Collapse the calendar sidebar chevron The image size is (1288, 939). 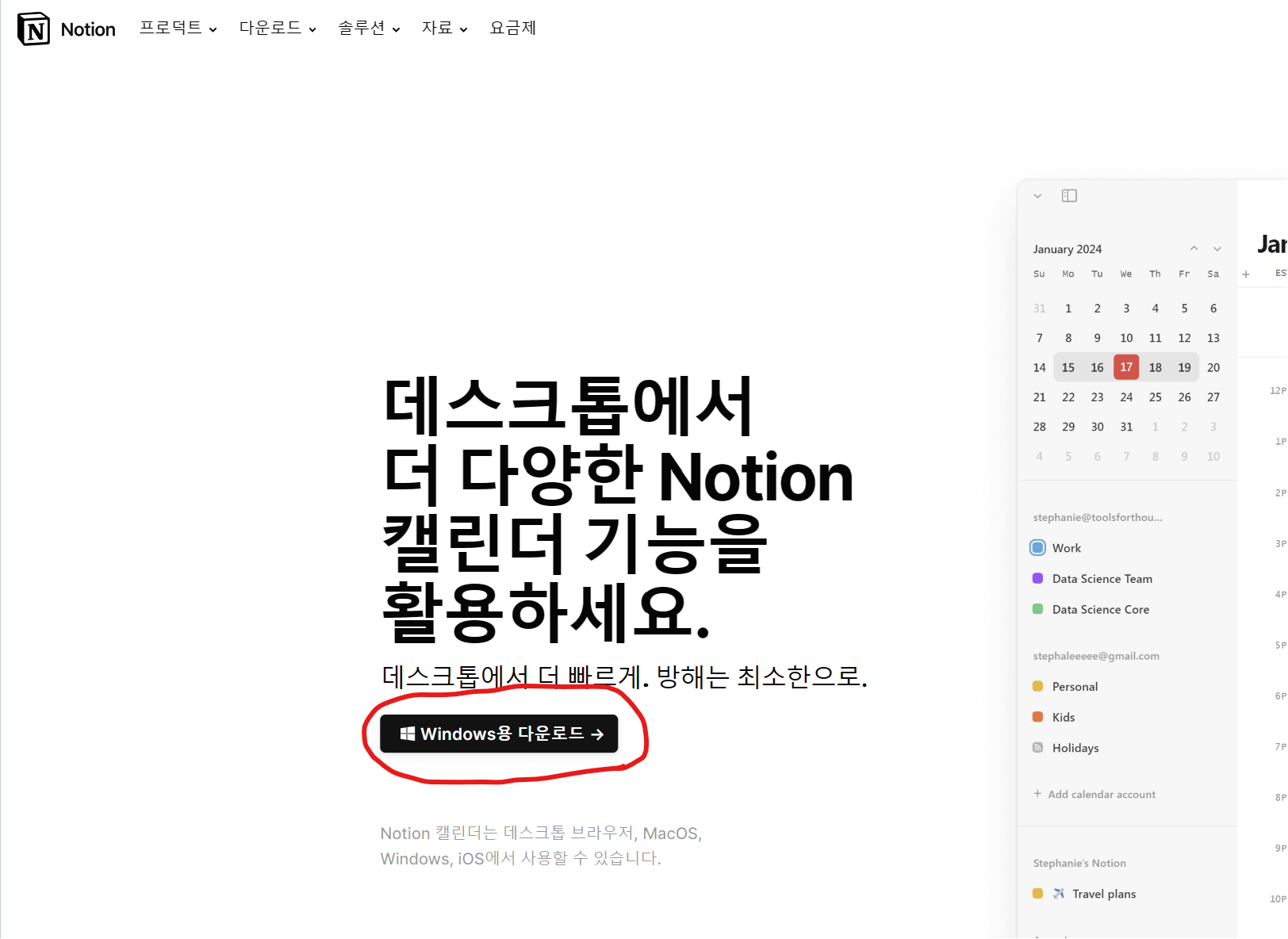[x=1037, y=196]
